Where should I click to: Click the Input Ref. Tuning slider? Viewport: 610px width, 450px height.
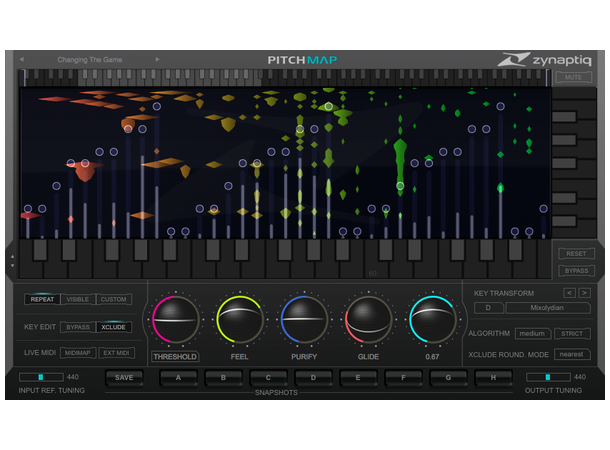point(41,377)
